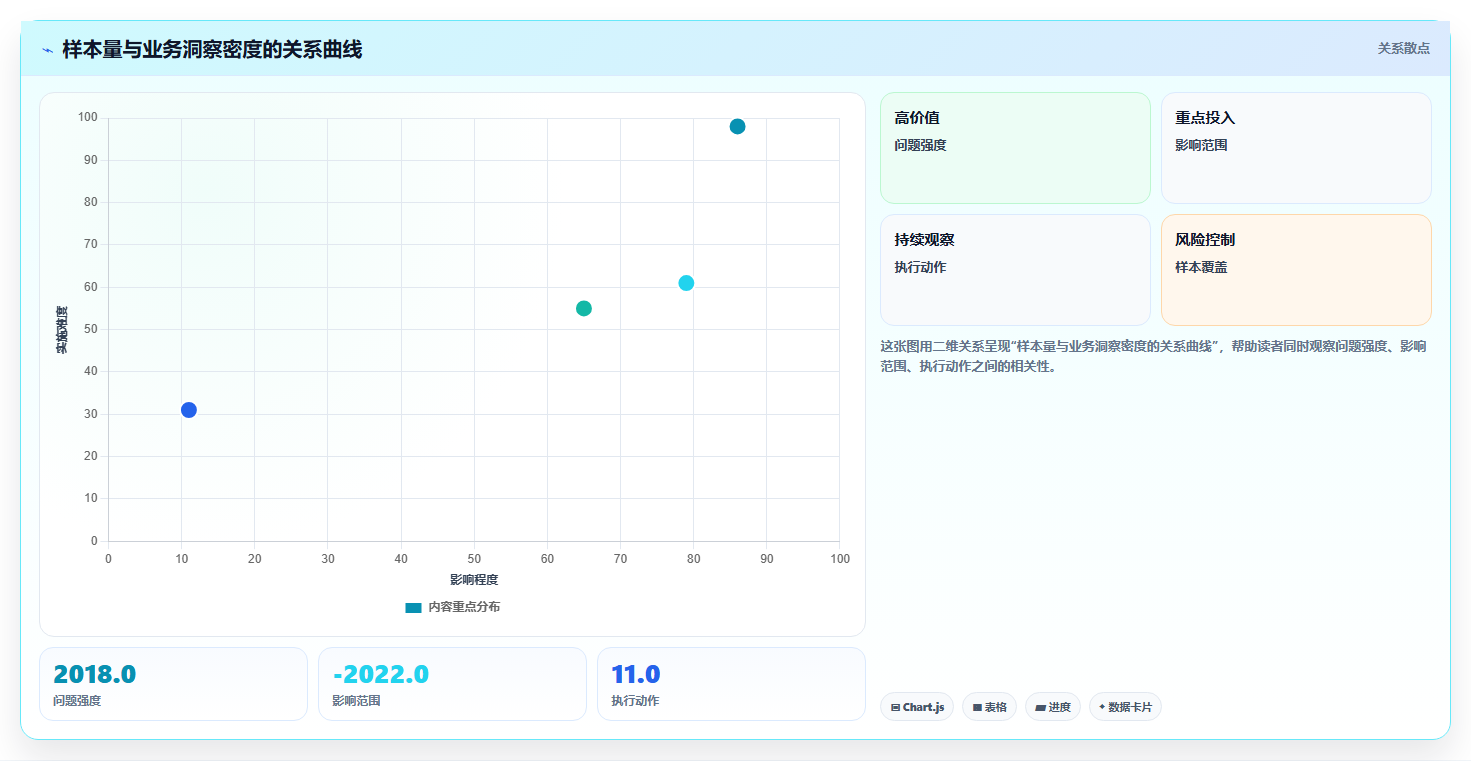This screenshot has width=1471, height=761.
Task: Click 样本覆盖 text in 风险控制 card
Action: (x=1201, y=267)
